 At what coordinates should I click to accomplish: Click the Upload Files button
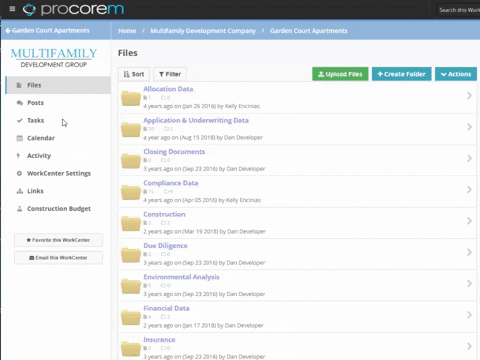340,74
